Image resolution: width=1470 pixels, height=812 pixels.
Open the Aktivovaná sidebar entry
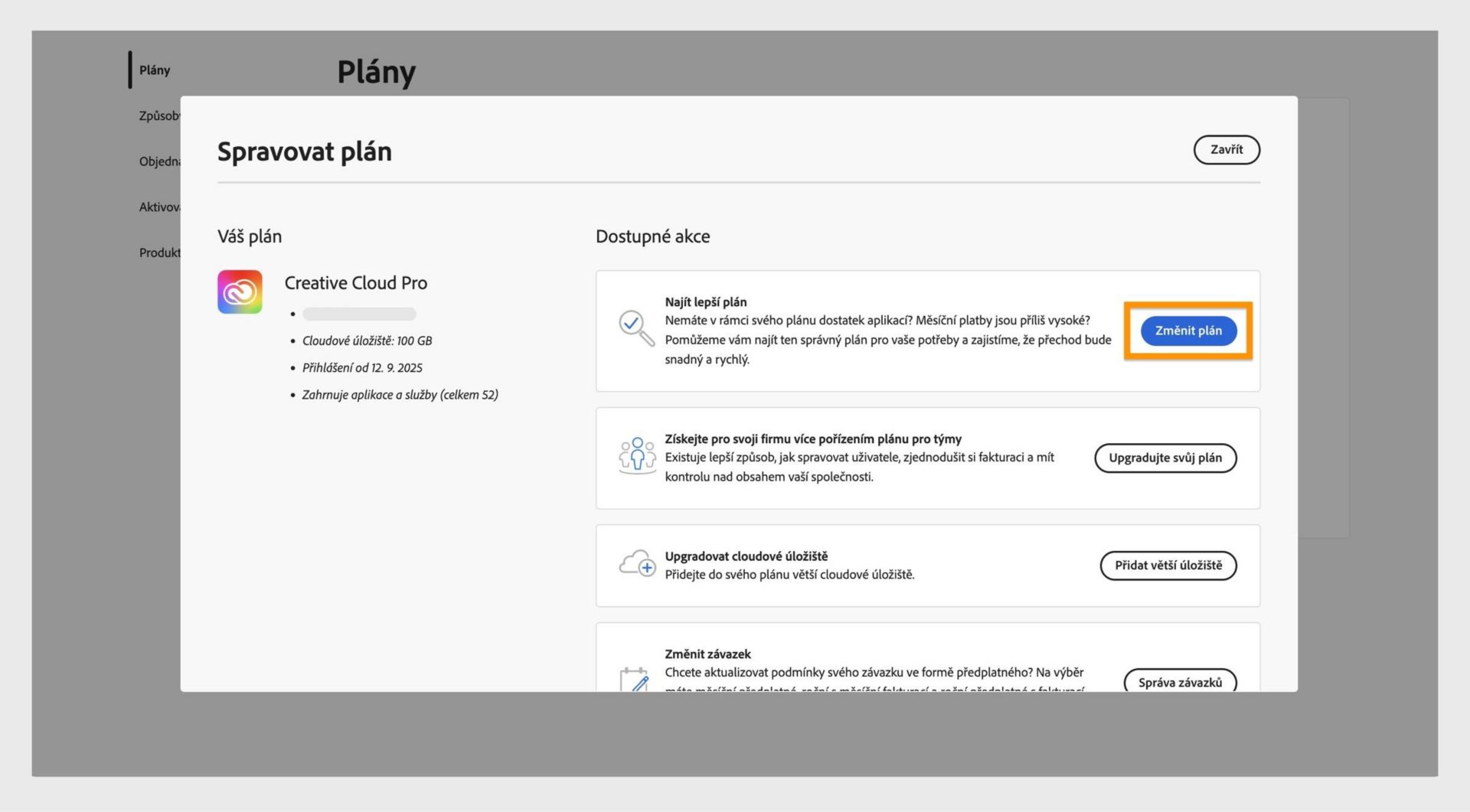[159, 207]
